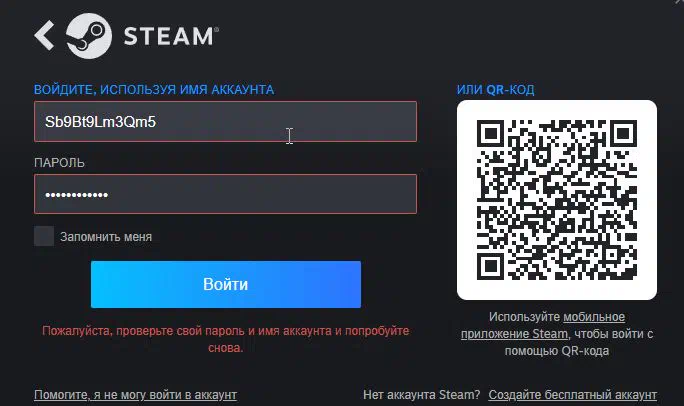
Task: Focus the ПАРОЛЬ password field
Action: click(x=226, y=194)
